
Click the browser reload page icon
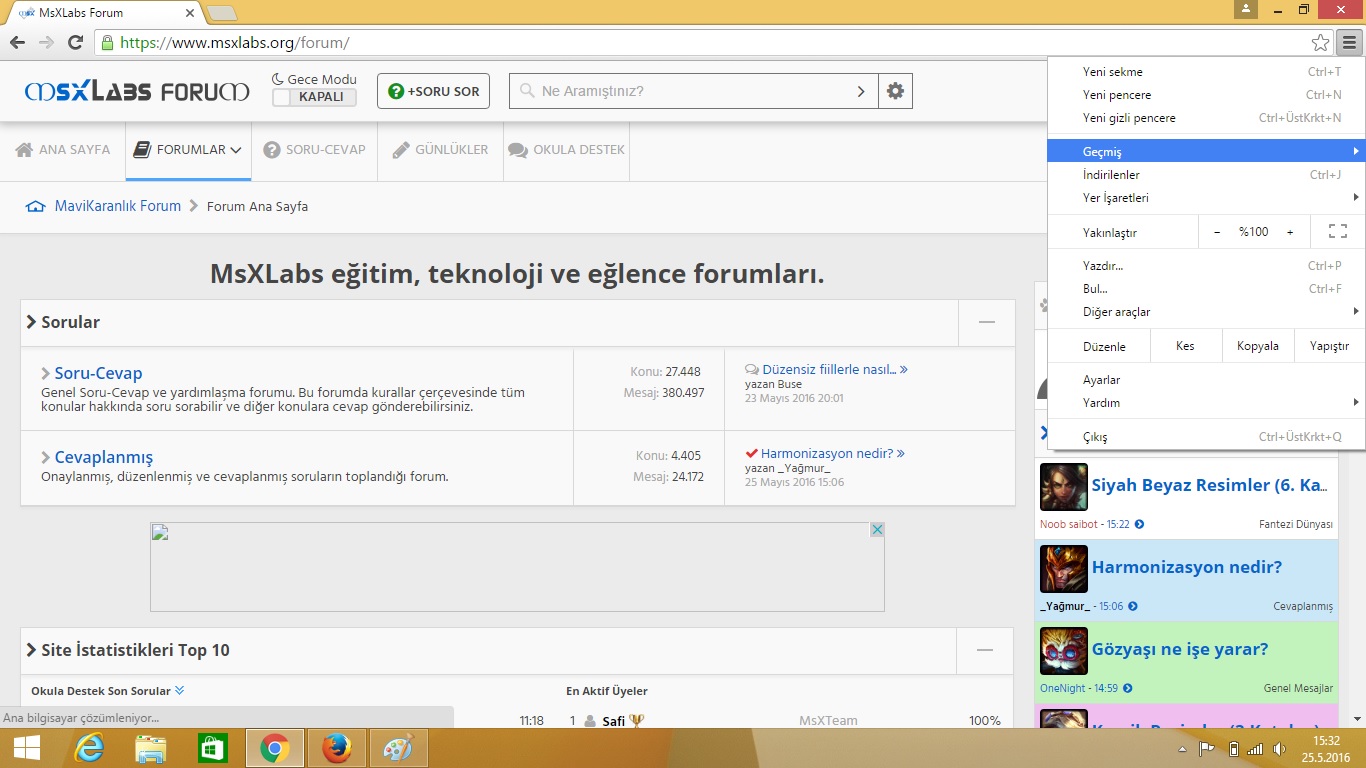75,43
